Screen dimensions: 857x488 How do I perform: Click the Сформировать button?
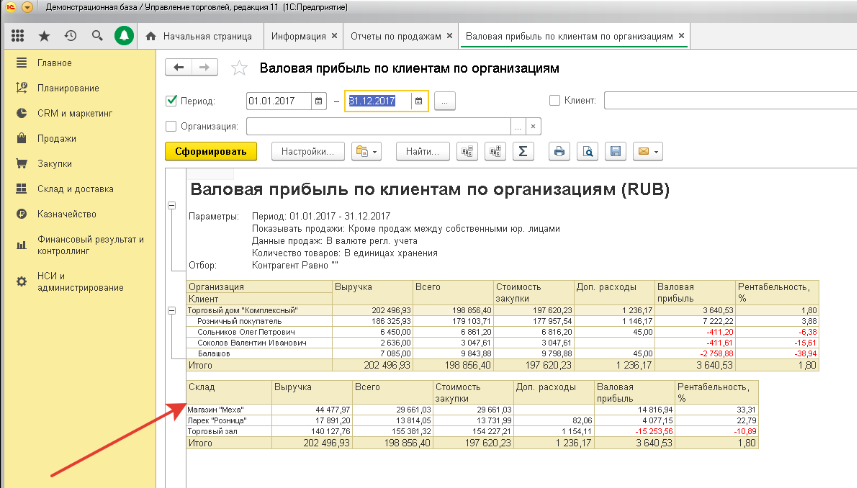210,152
